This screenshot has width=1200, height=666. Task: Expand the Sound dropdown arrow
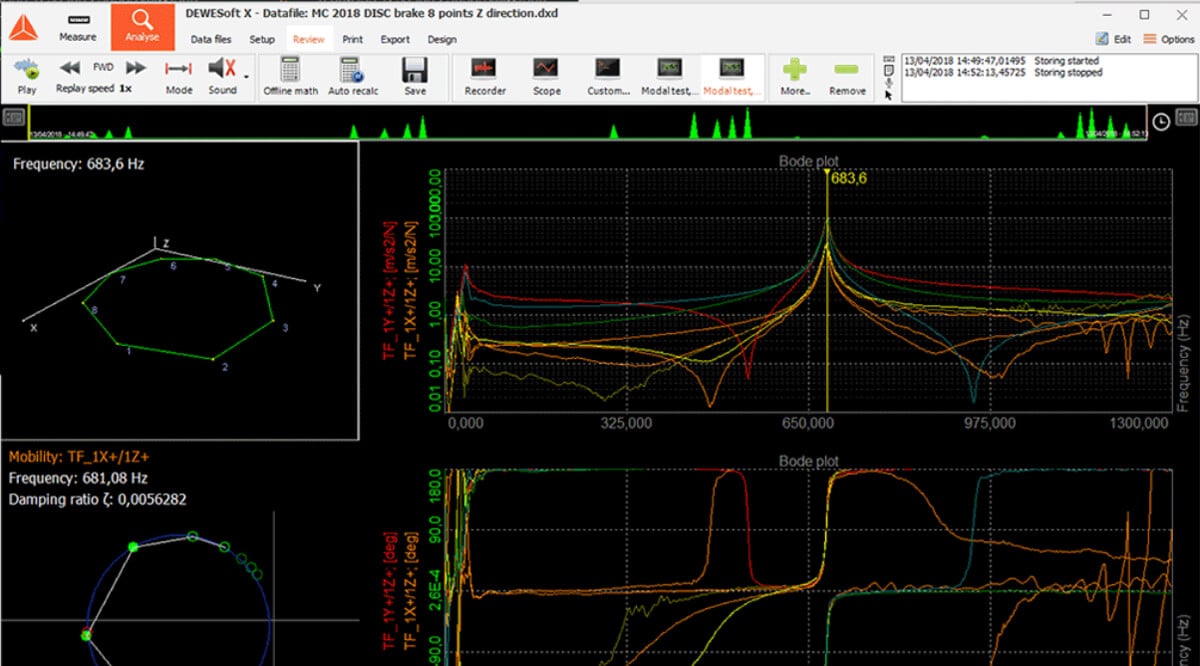pos(246,76)
